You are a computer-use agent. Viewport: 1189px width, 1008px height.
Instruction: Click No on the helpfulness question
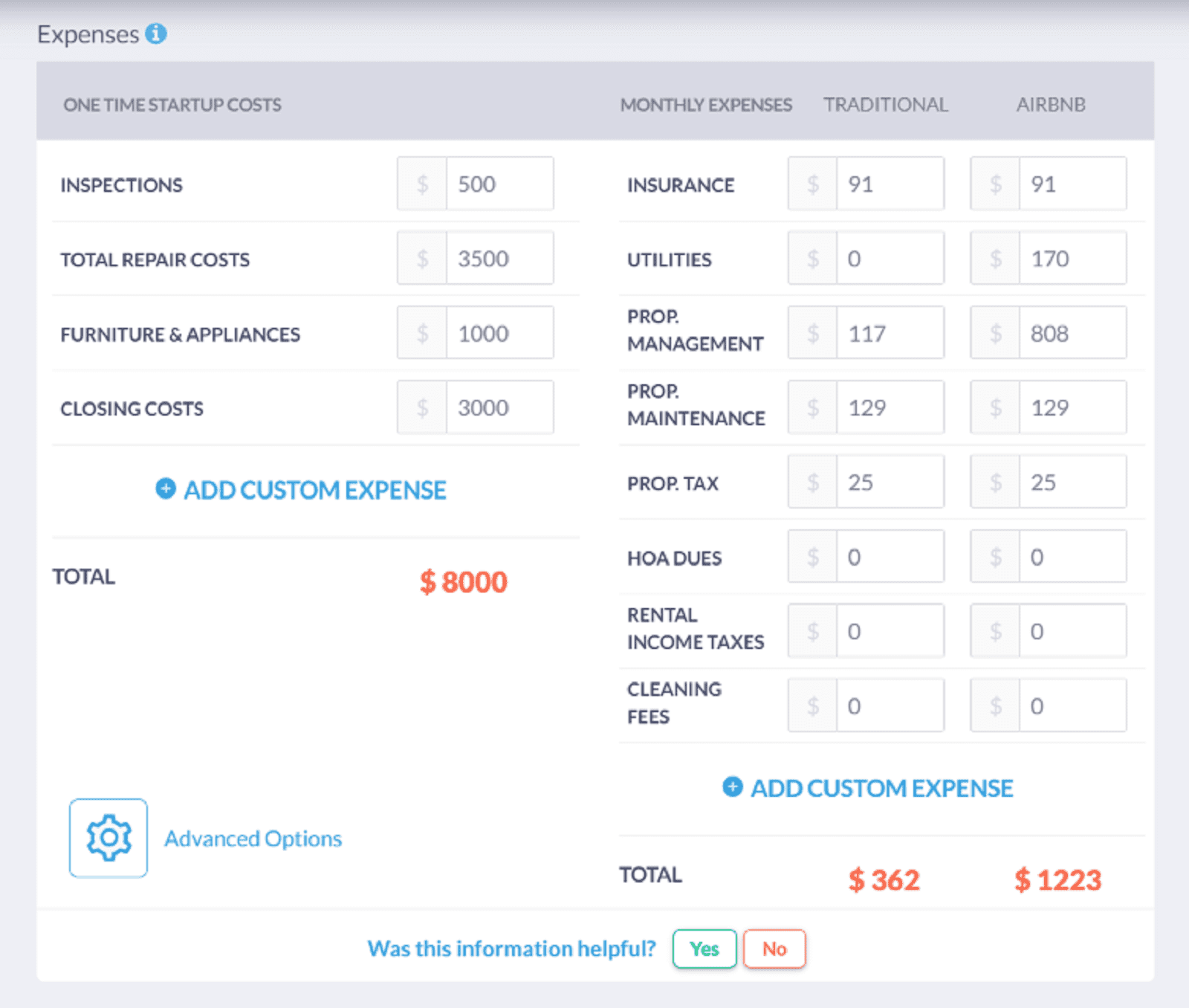point(774,949)
